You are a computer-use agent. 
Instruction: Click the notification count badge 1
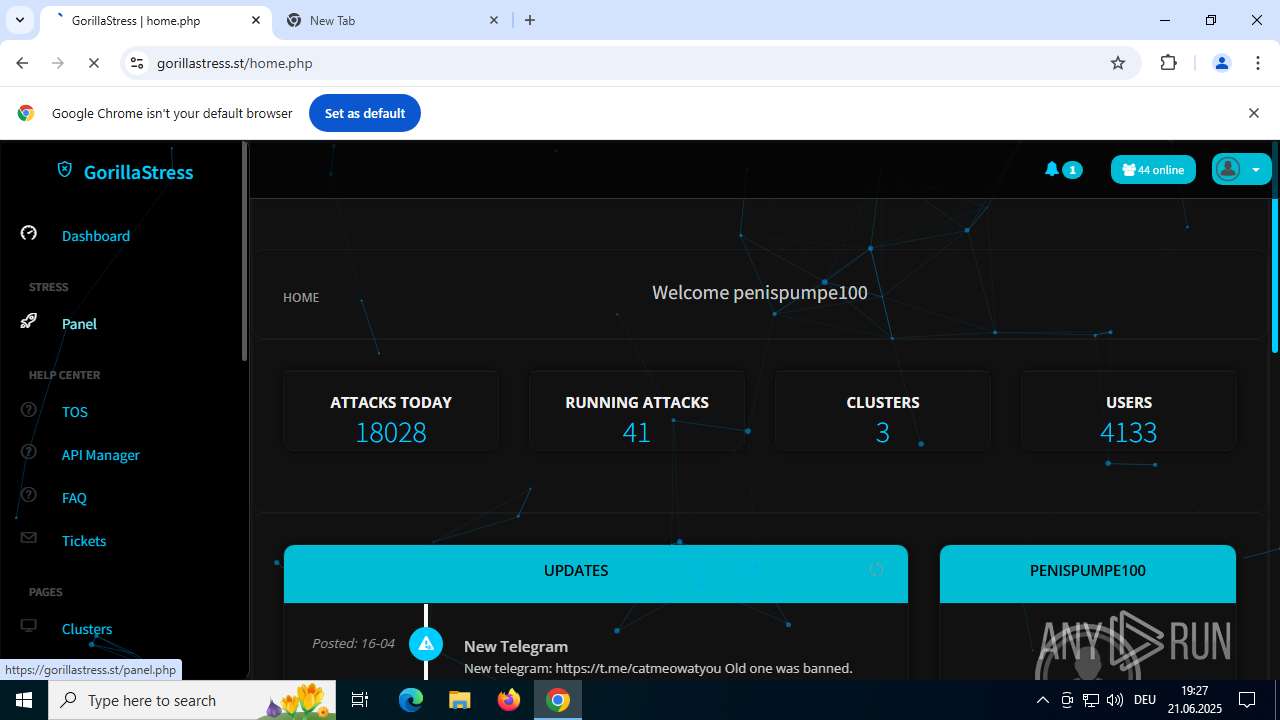tap(1072, 170)
